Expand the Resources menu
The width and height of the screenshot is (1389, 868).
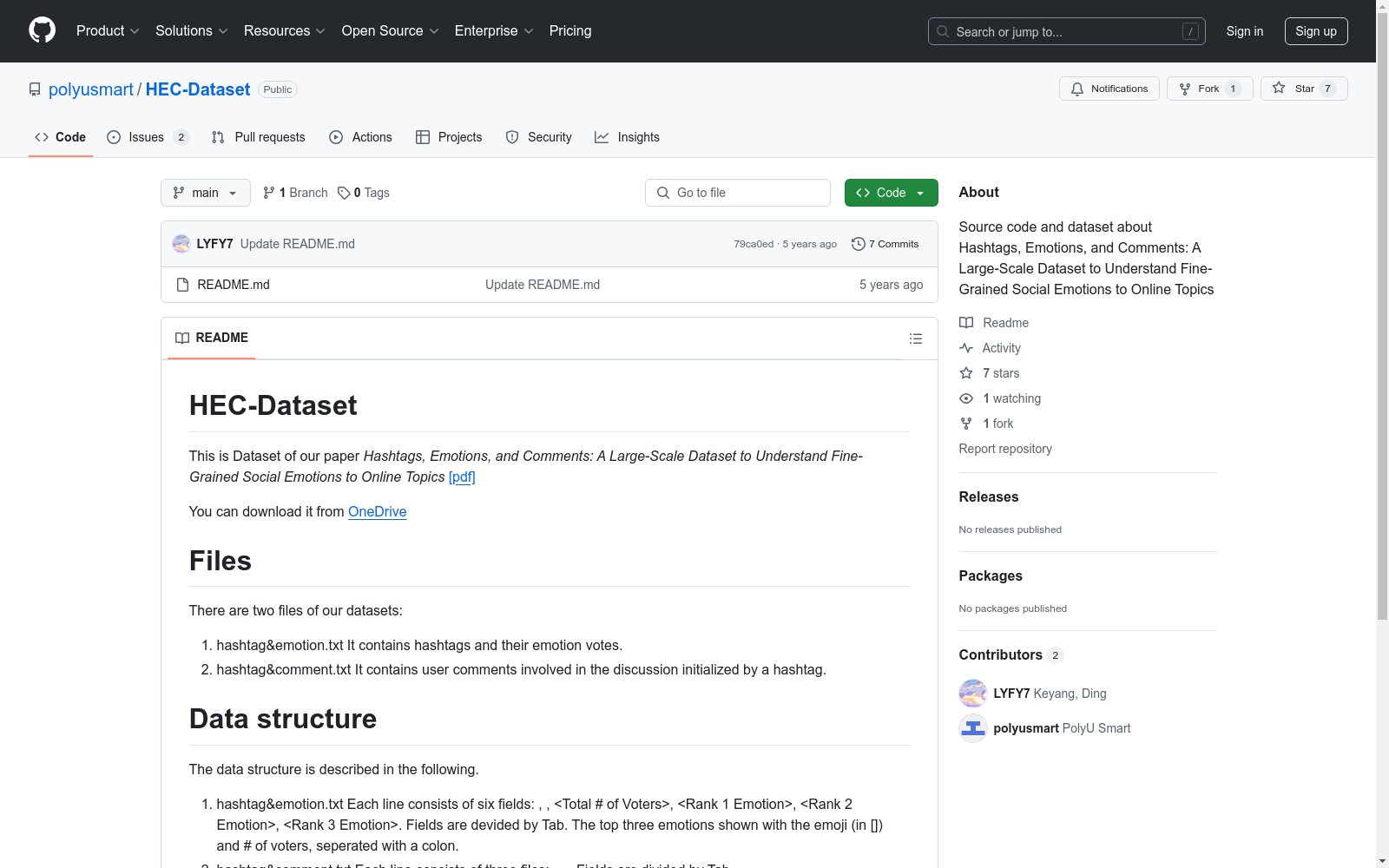tap(285, 30)
